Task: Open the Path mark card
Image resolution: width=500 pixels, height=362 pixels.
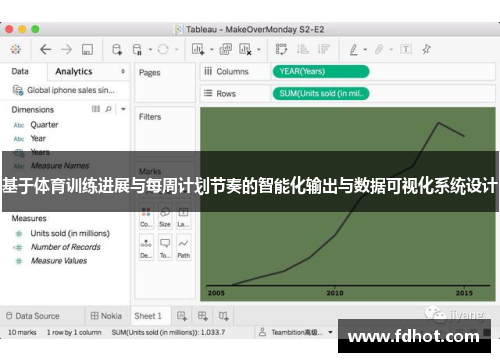Action: [x=183, y=248]
